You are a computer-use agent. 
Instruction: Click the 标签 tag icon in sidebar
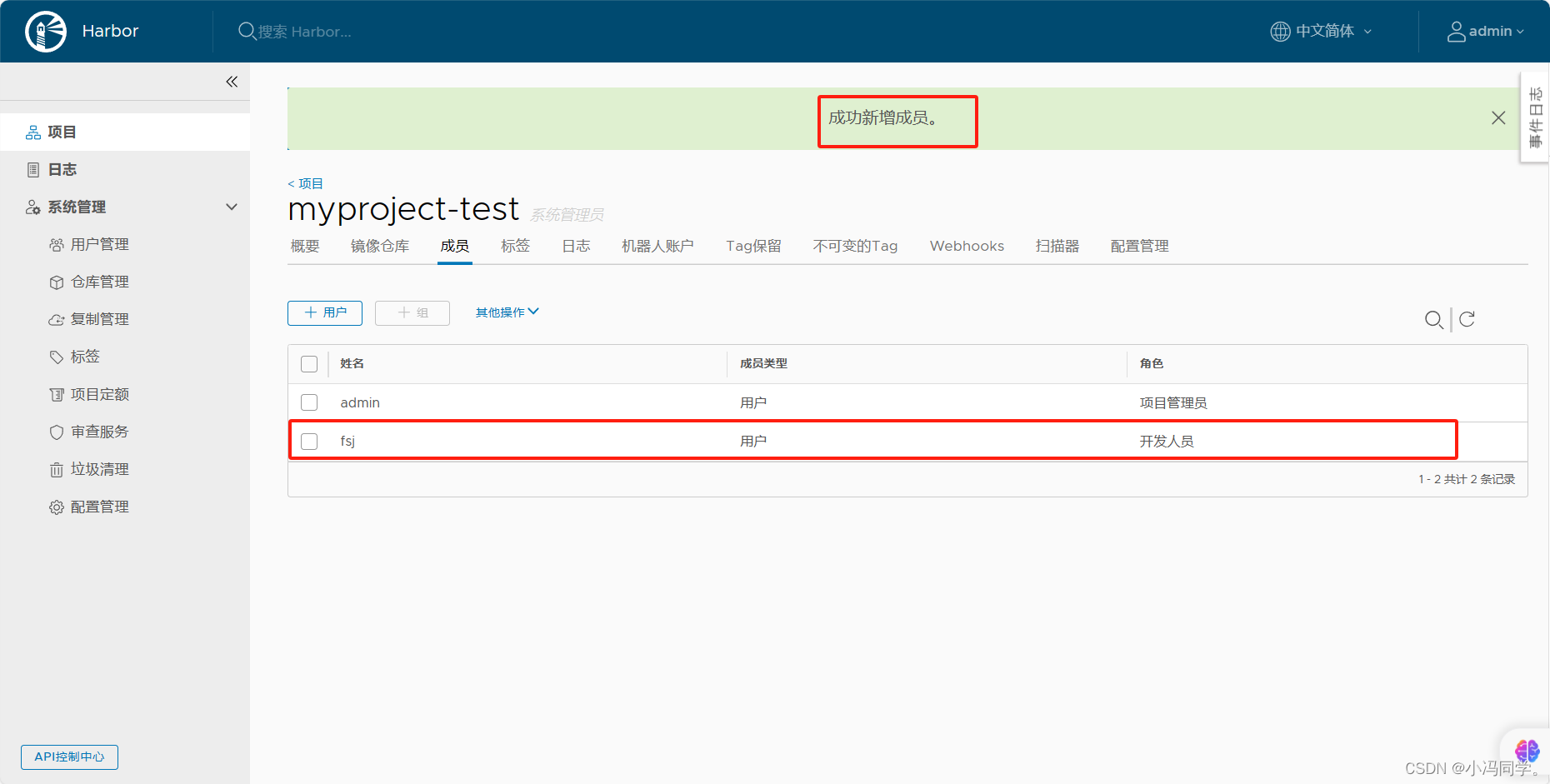click(57, 357)
